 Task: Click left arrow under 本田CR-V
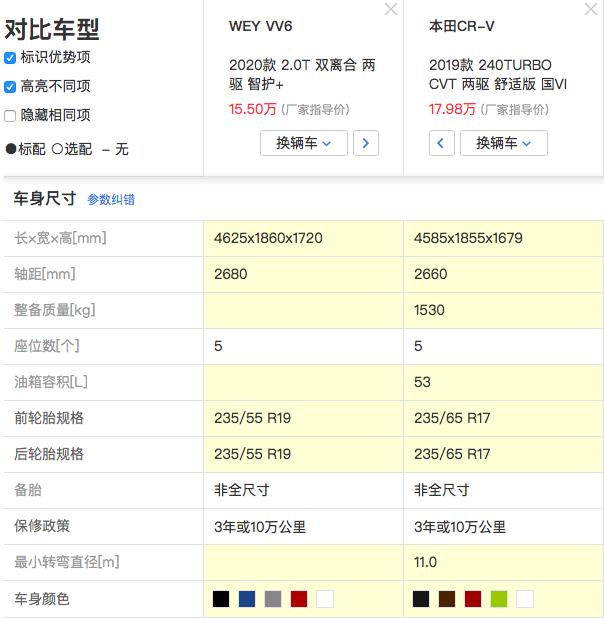[x=441, y=143]
